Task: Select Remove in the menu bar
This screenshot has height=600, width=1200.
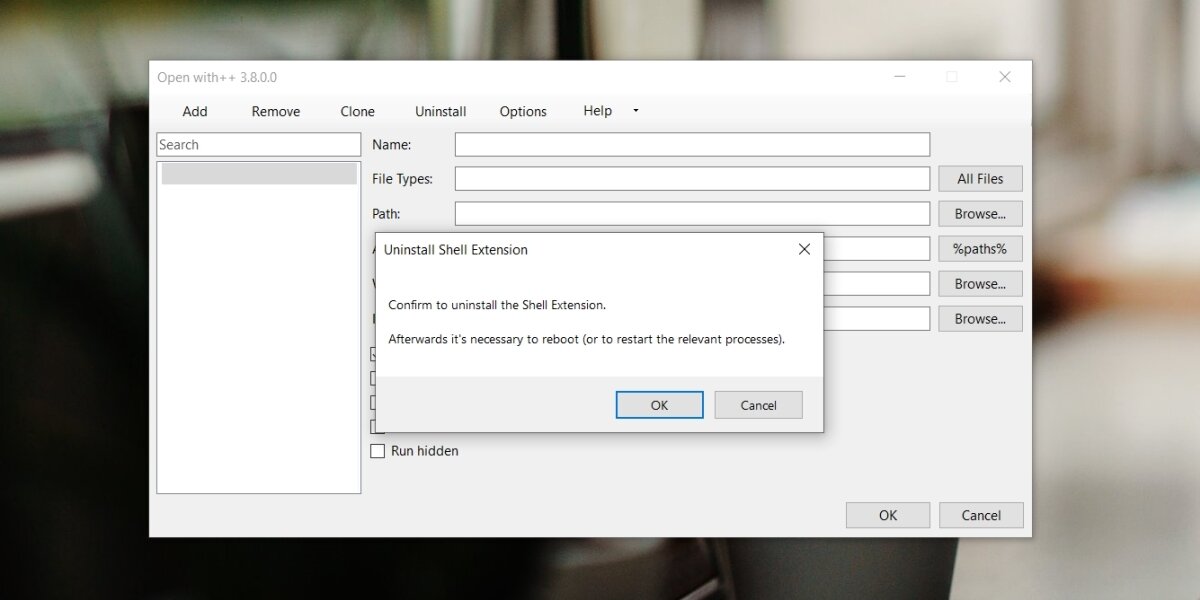Action: tap(275, 111)
